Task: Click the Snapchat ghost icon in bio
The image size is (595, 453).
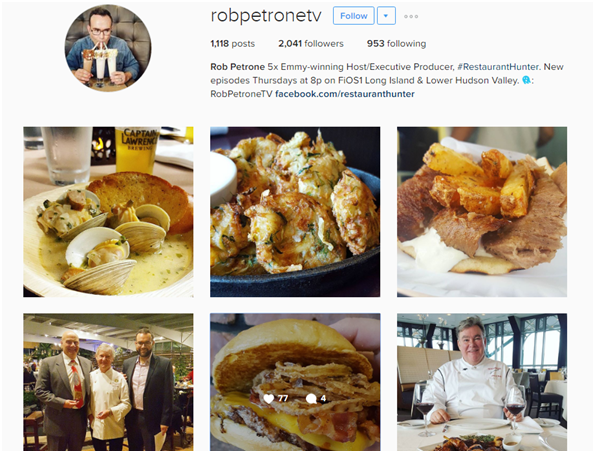Action: tap(526, 80)
